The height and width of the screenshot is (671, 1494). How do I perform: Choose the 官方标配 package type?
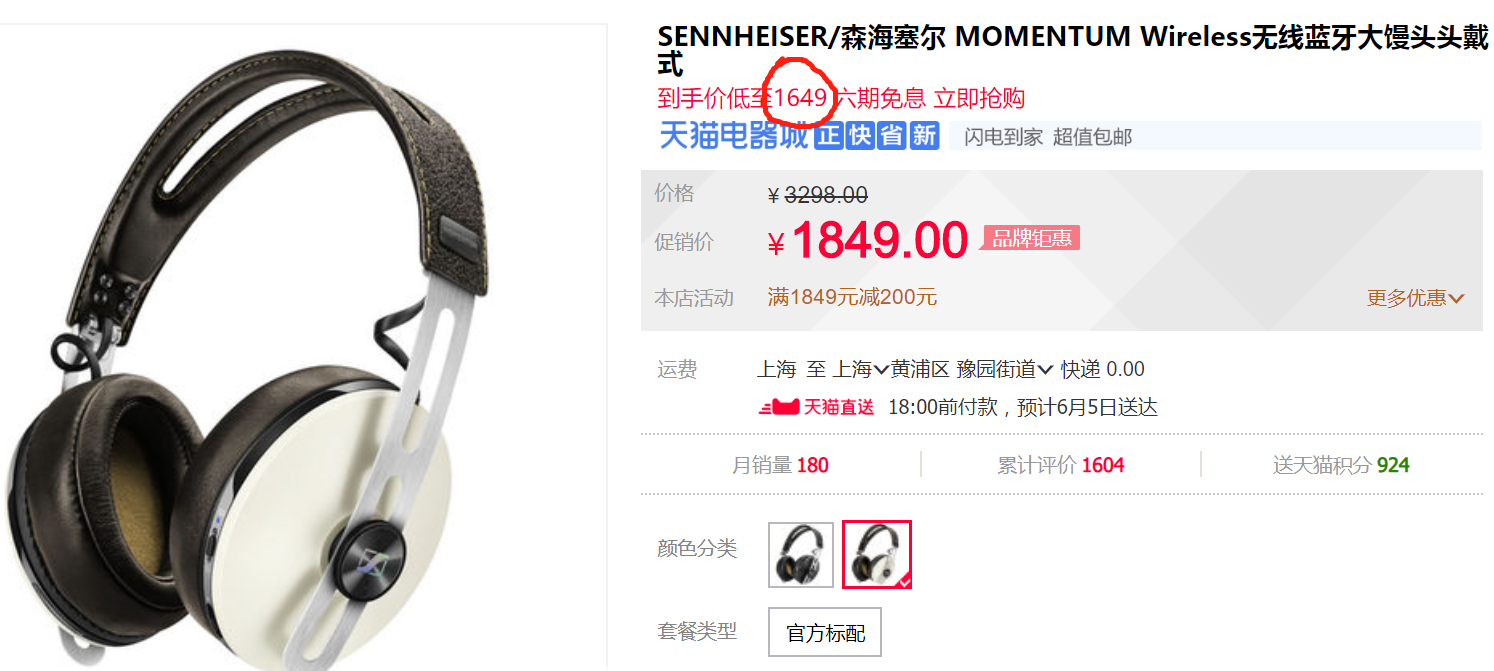pos(825,632)
